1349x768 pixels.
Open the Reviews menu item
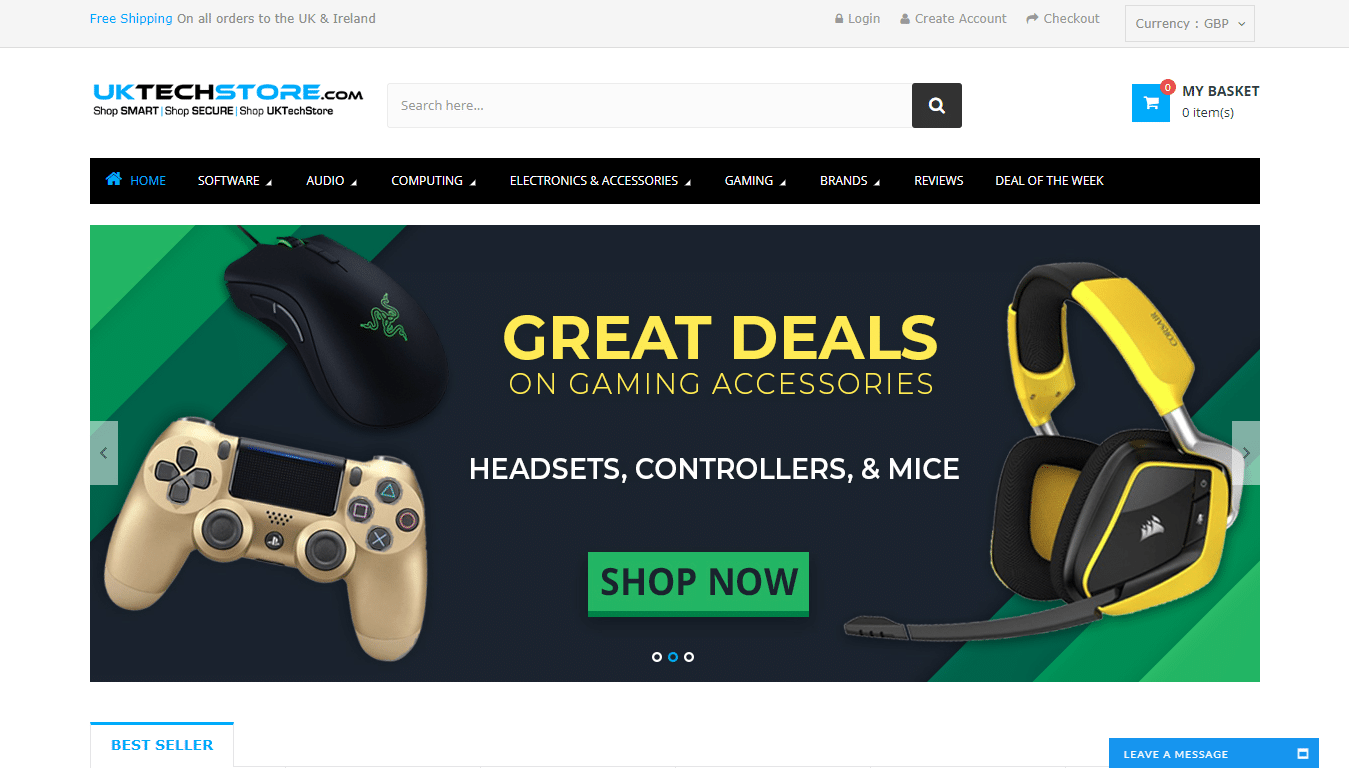point(939,181)
